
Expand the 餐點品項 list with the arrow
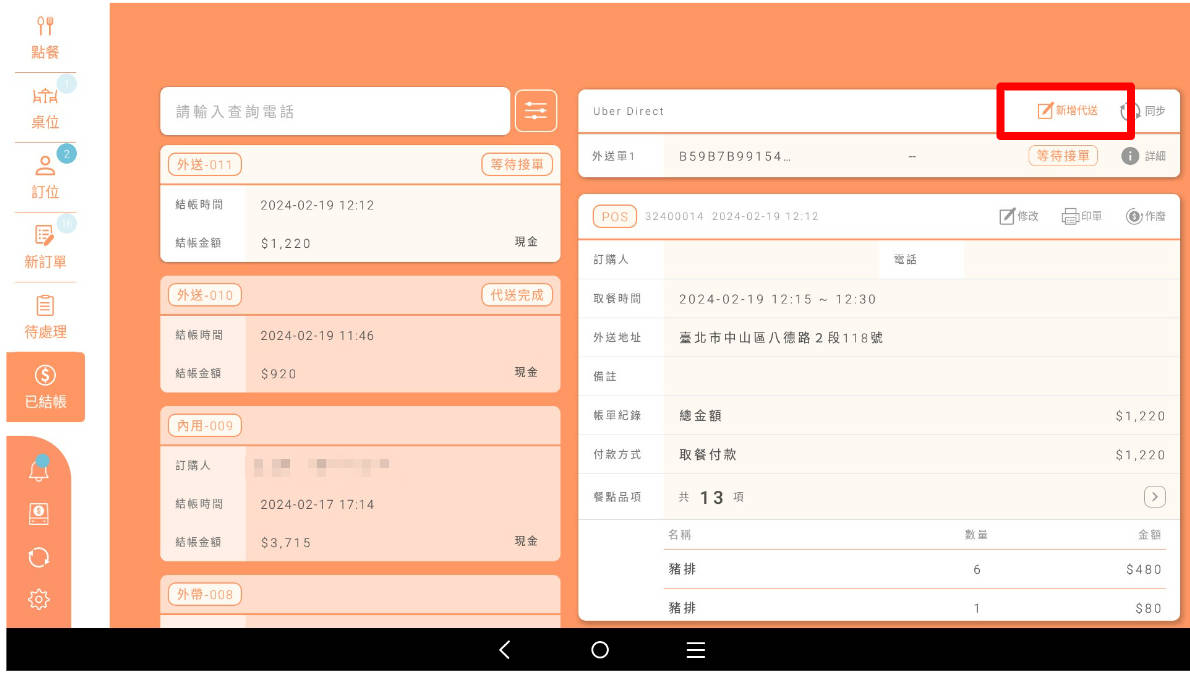[x=1154, y=496]
